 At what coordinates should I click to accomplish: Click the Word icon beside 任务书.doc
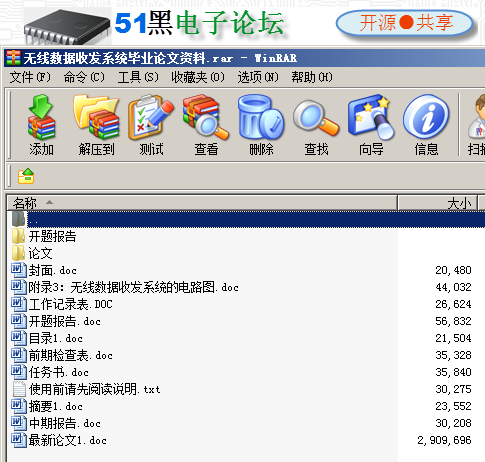coord(19,372)
